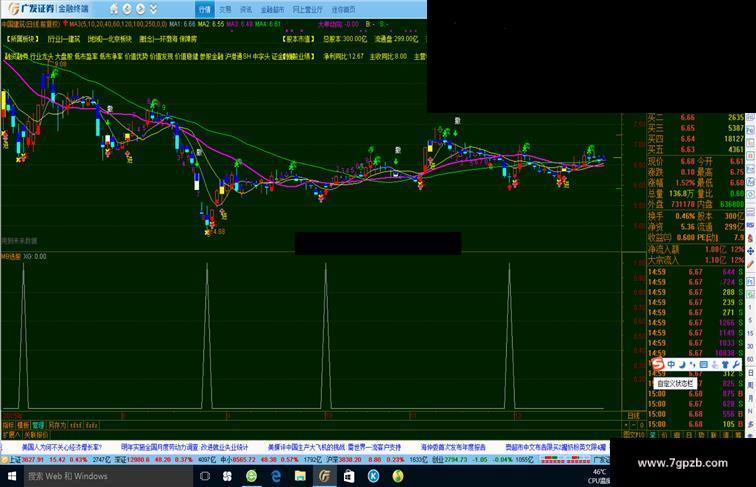Select the 日 daily period in sidebar
756x487 pixels.
(751, 373)
